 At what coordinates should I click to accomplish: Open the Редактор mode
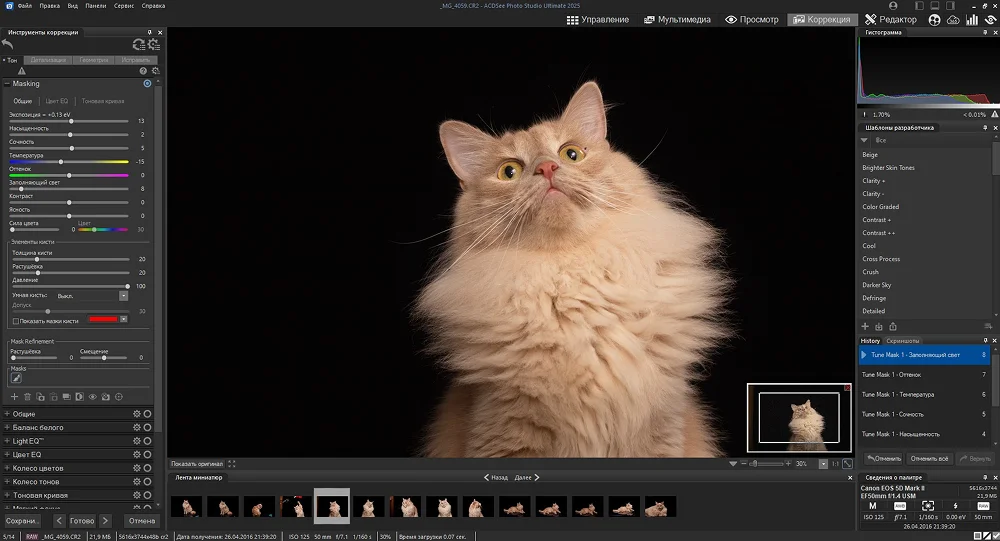pyautogui.click(x=890, y=19)
